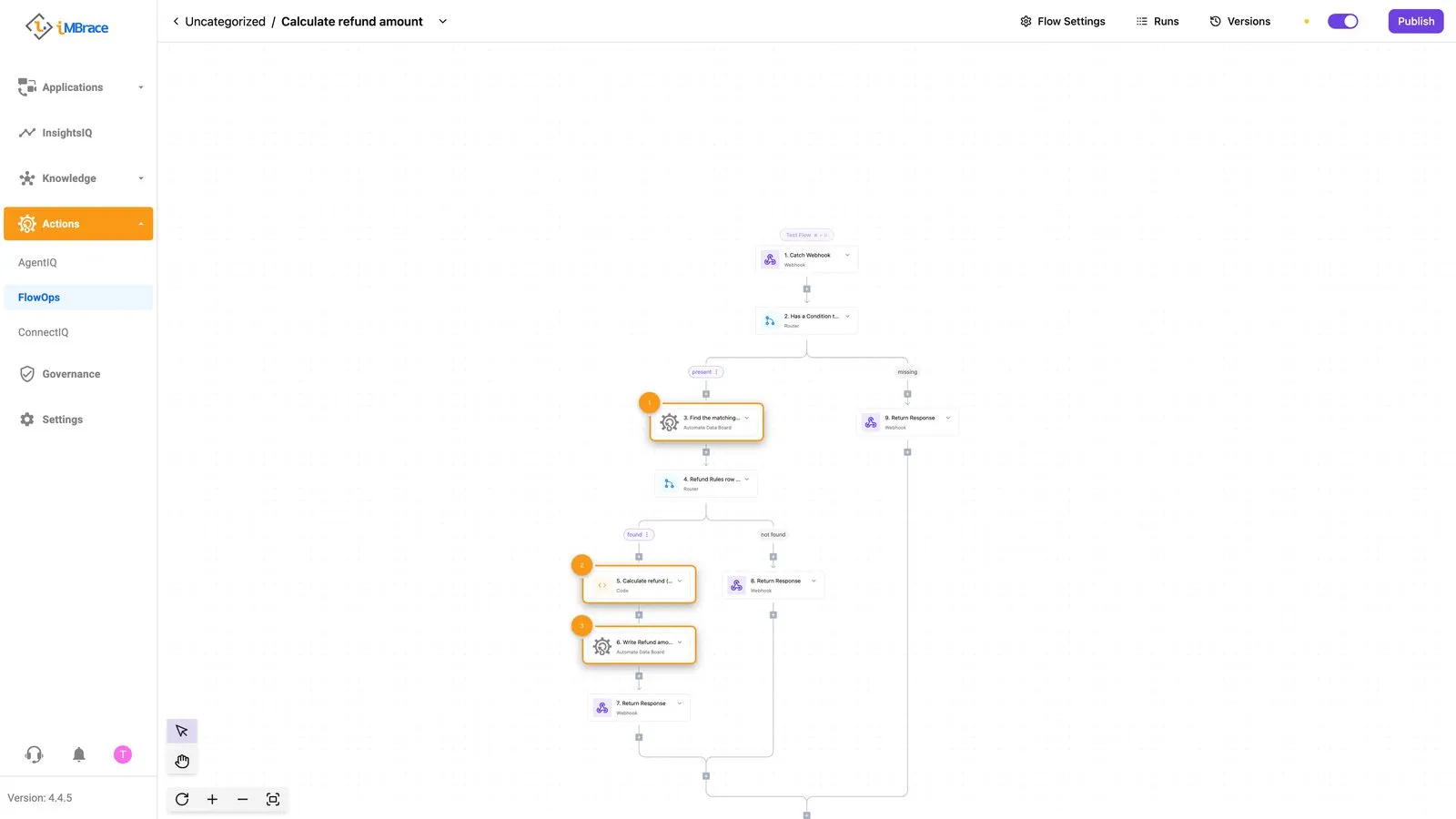1456x819 pixels.
Task: Open the Runs list
Action: pyautogui.click(x=1157, y=21)
